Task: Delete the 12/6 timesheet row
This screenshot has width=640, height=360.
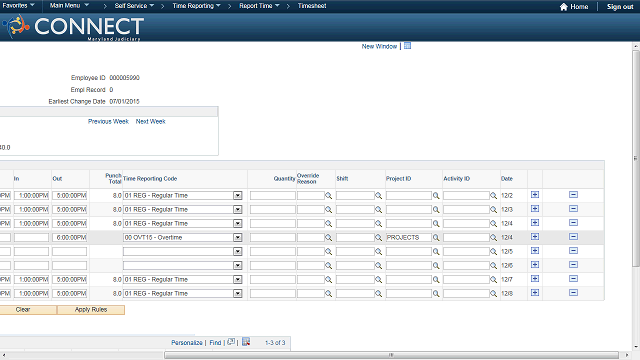Action: coord(573,264)
